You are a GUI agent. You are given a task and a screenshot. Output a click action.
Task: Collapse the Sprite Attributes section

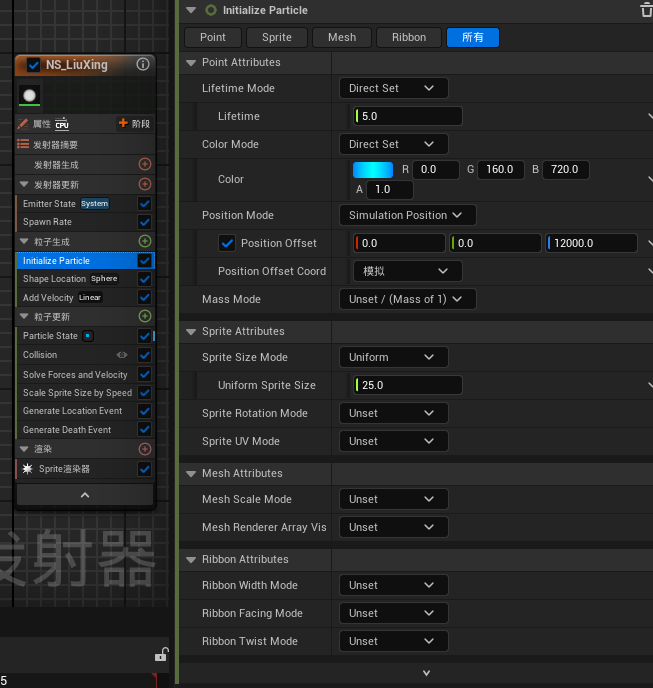[191, 332]
